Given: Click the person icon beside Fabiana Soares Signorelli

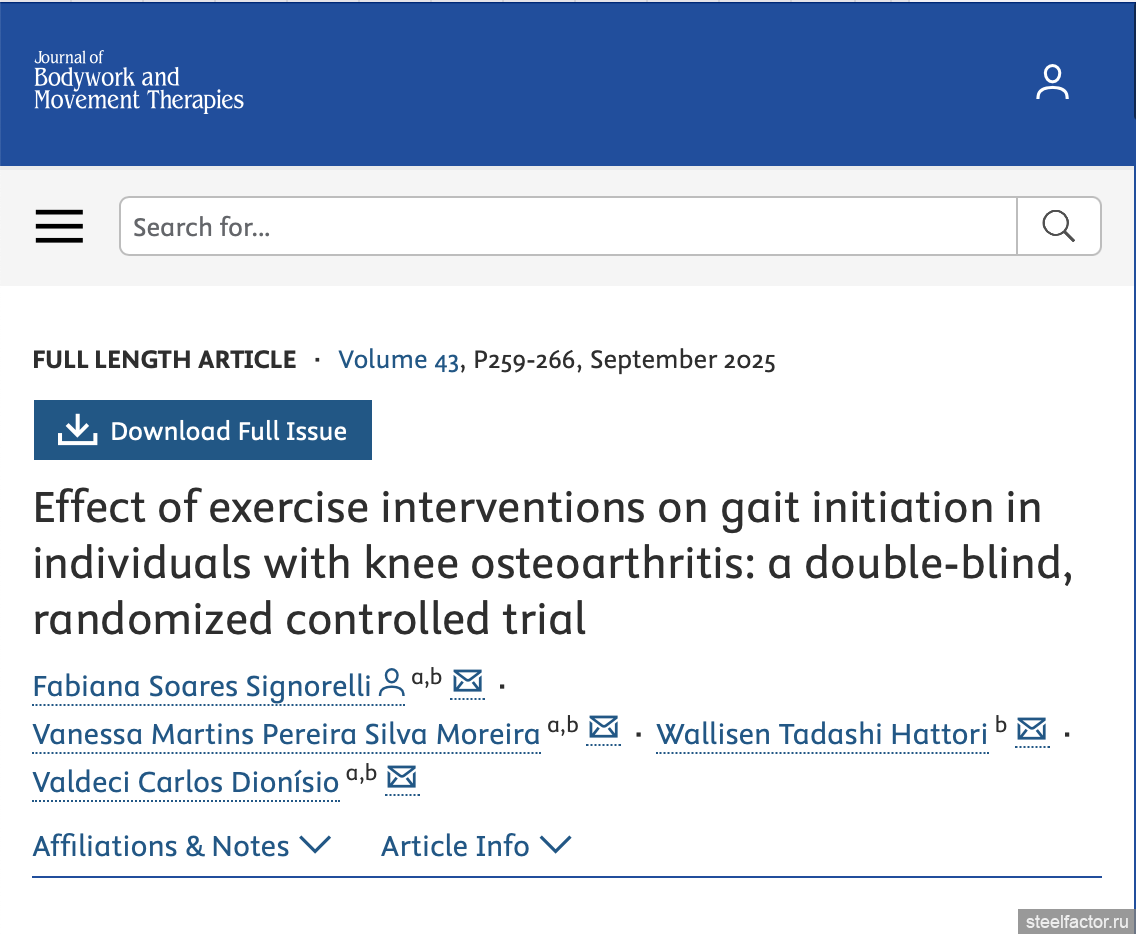Looking at the screenshot, I should tap(392, 684).
